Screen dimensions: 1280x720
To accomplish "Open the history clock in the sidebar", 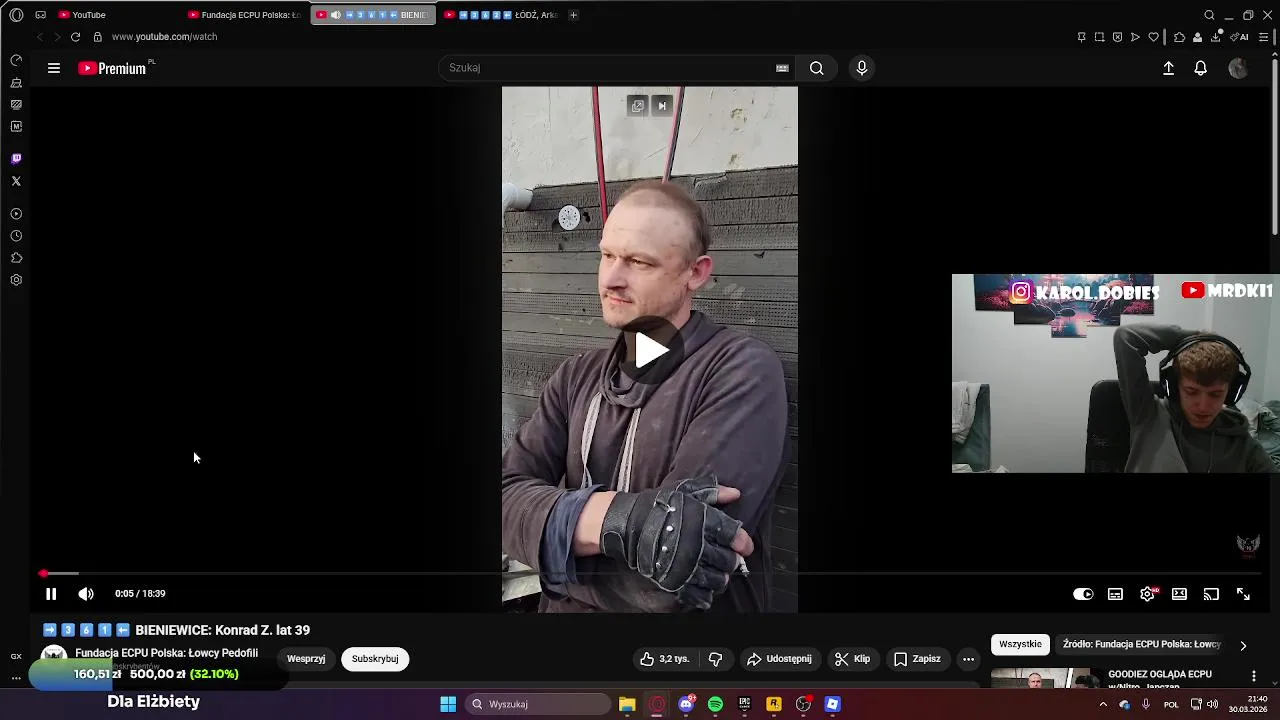I will coord(16,236).
